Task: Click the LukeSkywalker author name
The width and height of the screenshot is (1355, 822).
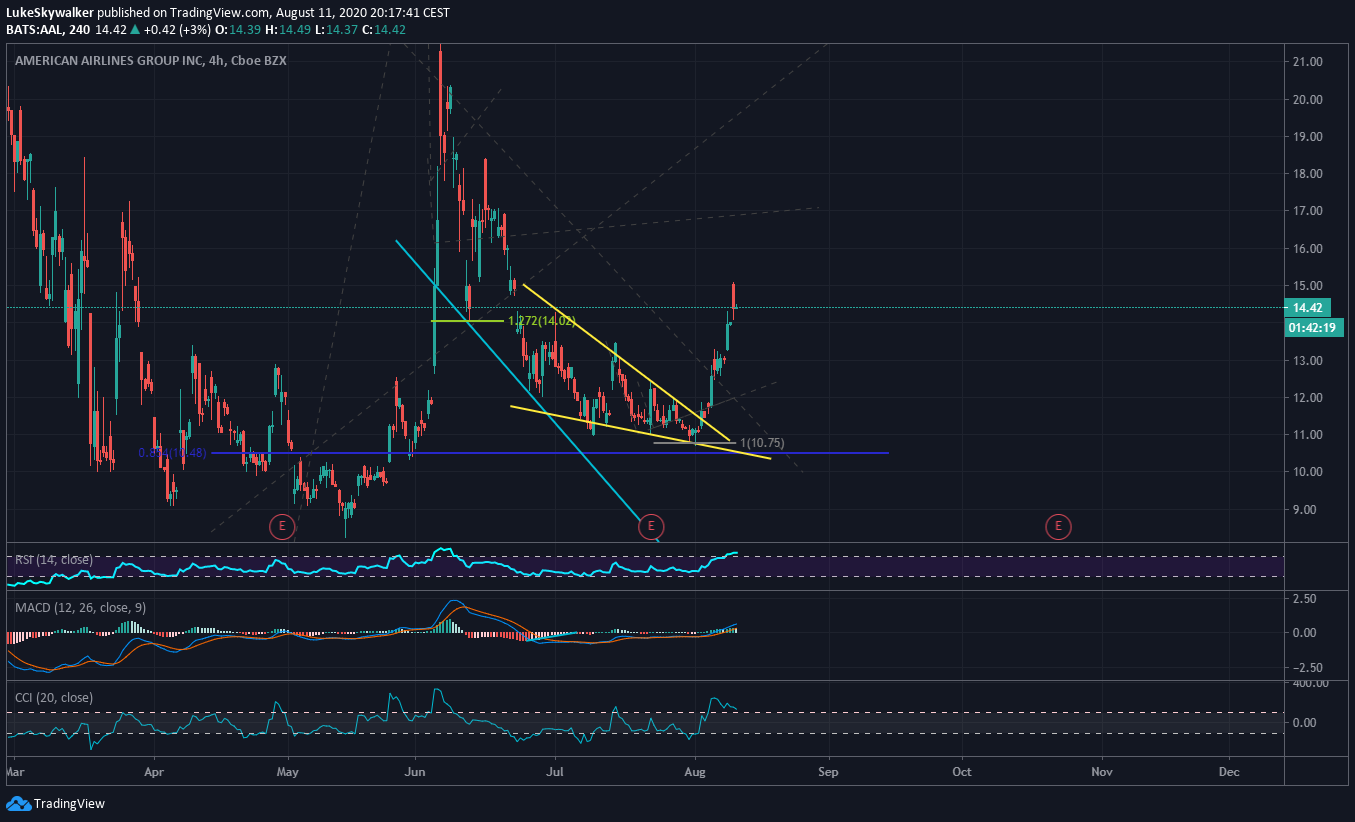Action: [x=51, y=13]
